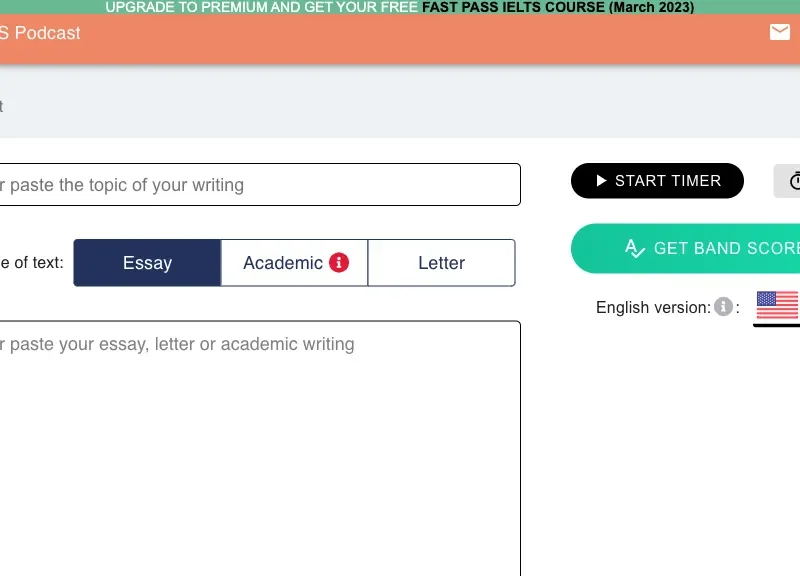800x576 pixels.
Task: Open the IELTS Podcast header link
Action: click(40, 32)
